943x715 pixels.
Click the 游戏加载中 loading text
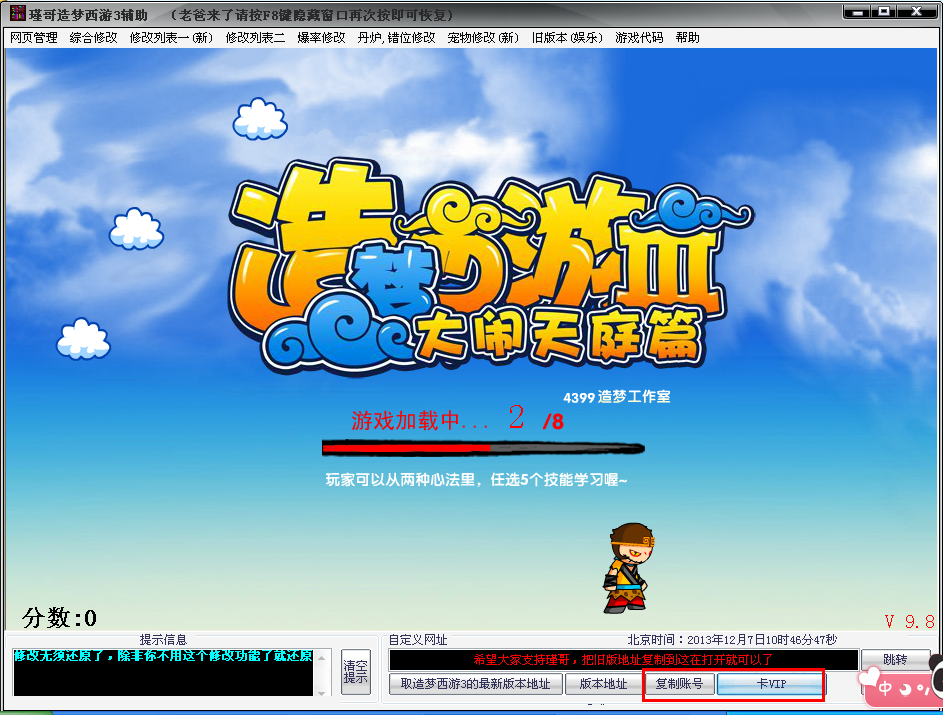point(420,420)
